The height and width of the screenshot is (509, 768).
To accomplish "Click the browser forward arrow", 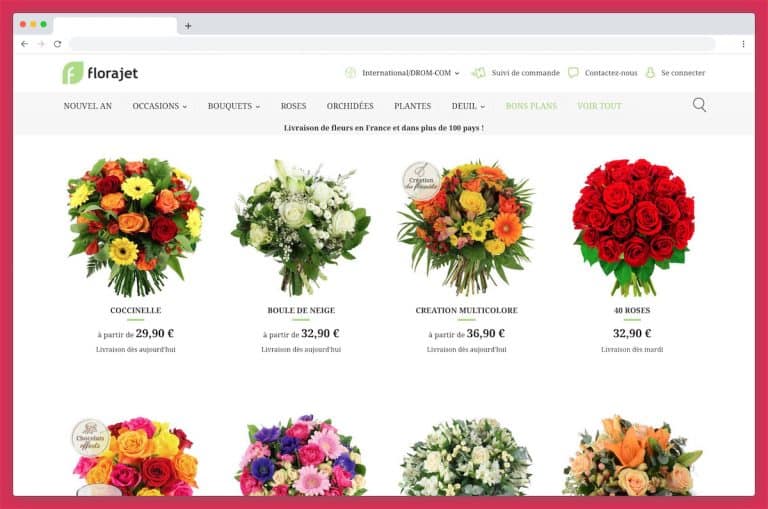I will (41, 44).
